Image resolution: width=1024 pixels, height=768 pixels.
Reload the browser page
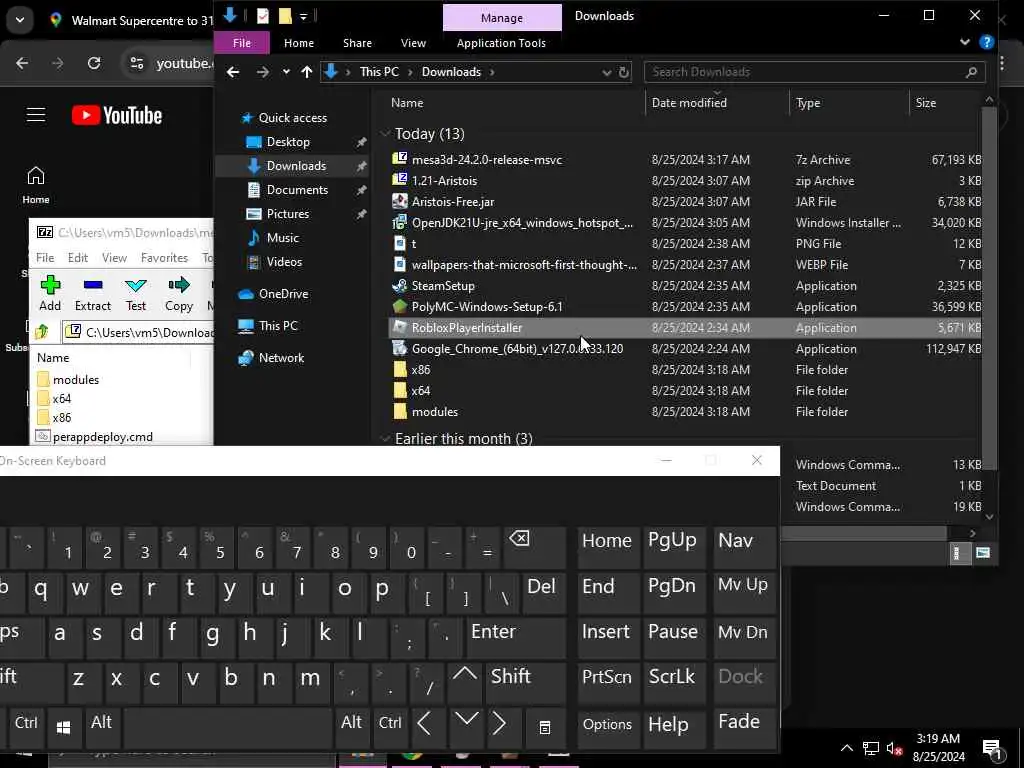(x=94, y=63)
